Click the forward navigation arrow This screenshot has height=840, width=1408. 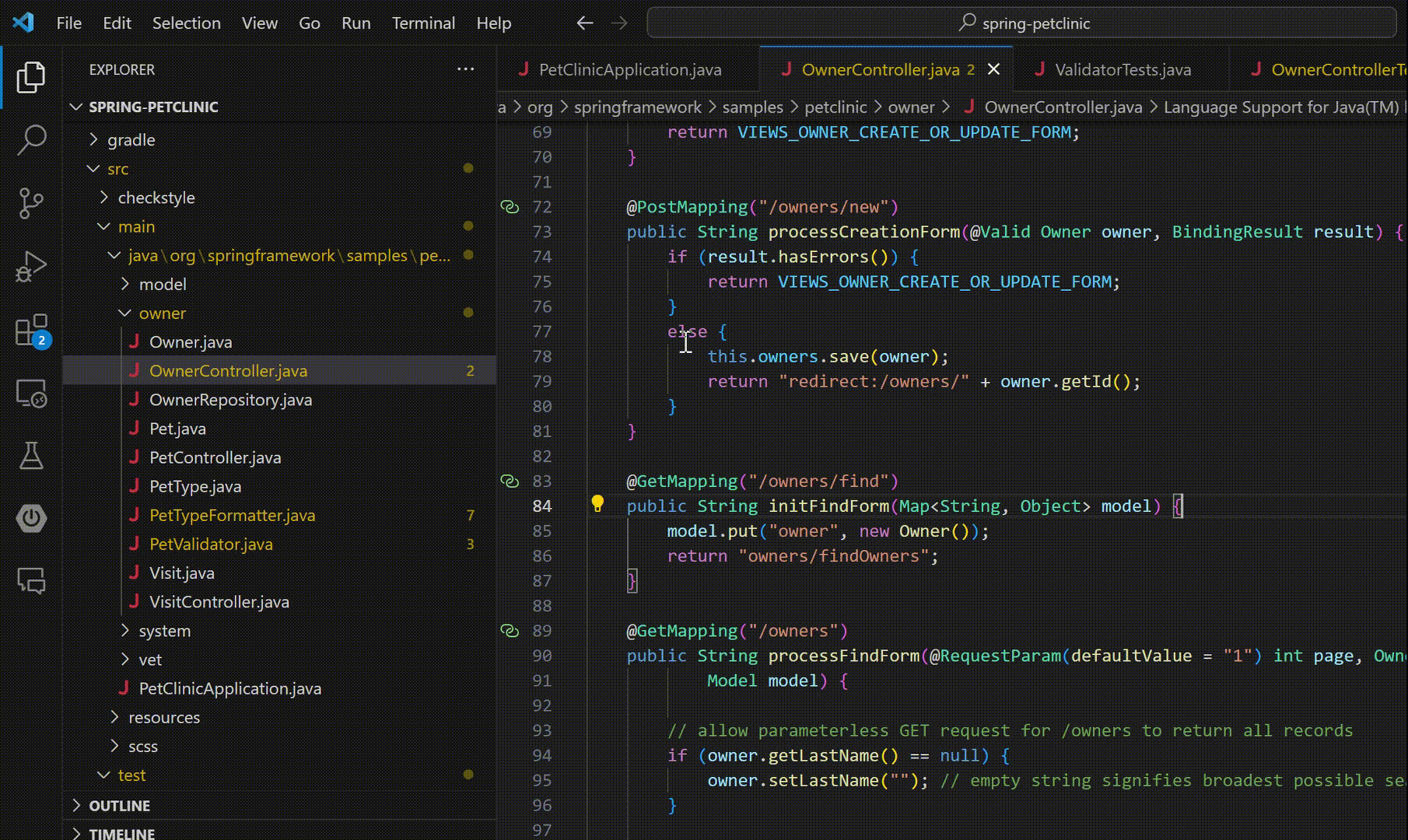[619, 23]
